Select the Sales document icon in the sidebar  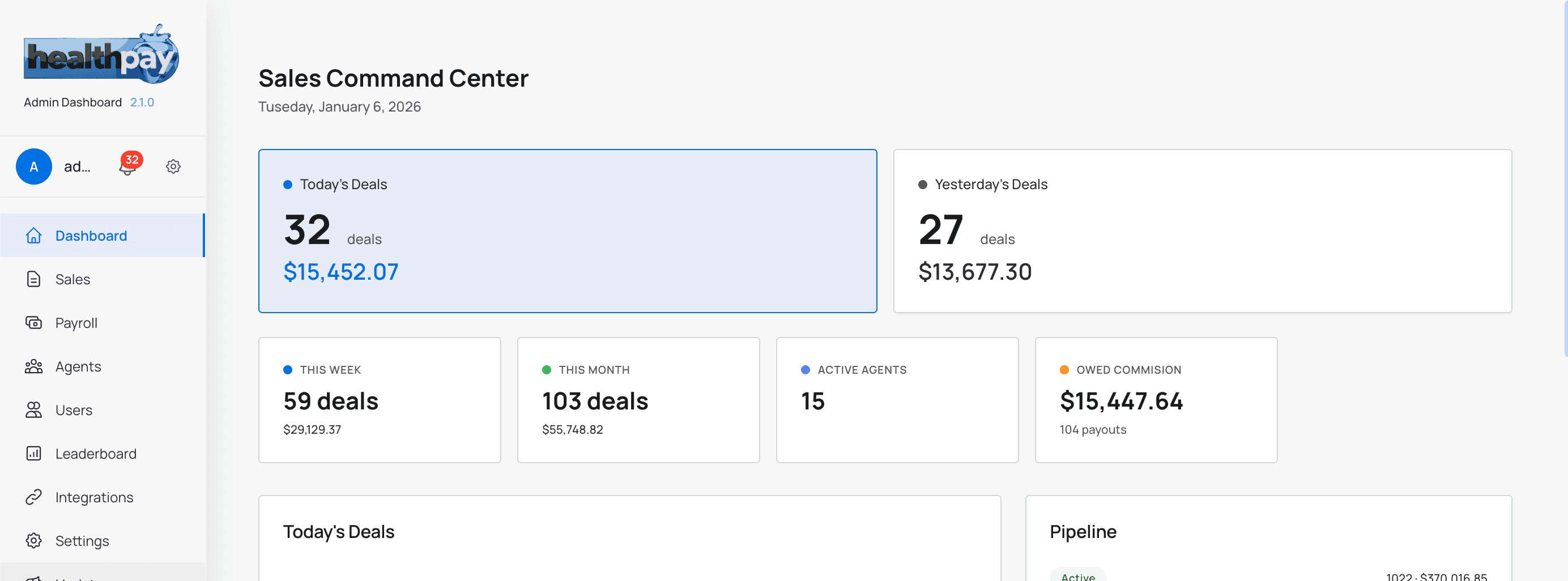pos(34,279)
